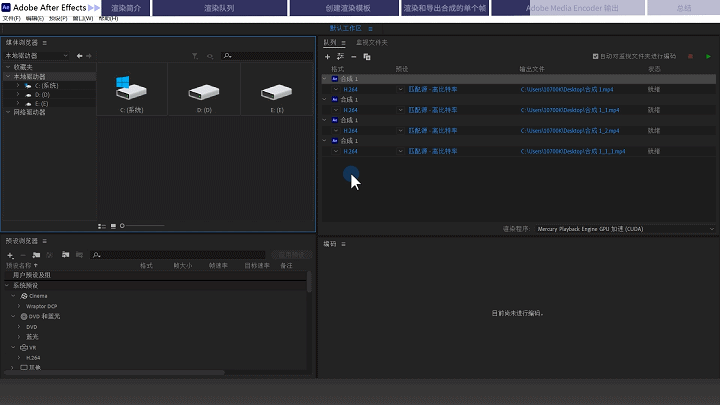This screenshot has height=405, width=720.
Task: Go forward in the Media Browser with the right arrow
Action: point(89,56)
